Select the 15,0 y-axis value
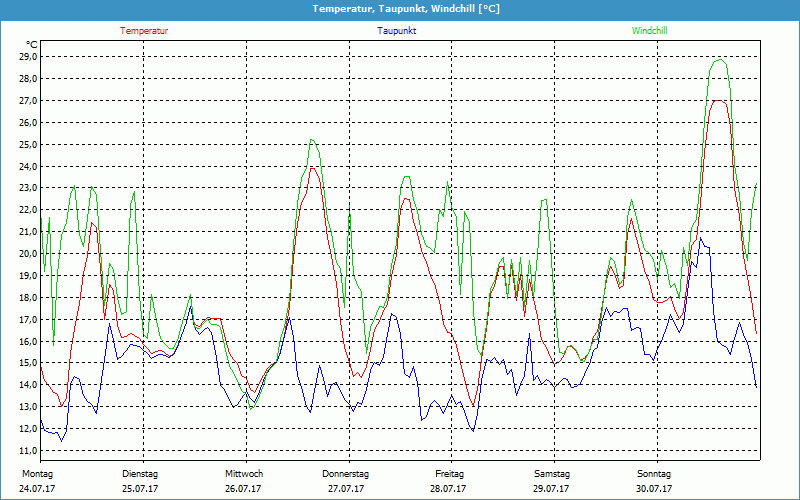 click(x=28, y=363)
